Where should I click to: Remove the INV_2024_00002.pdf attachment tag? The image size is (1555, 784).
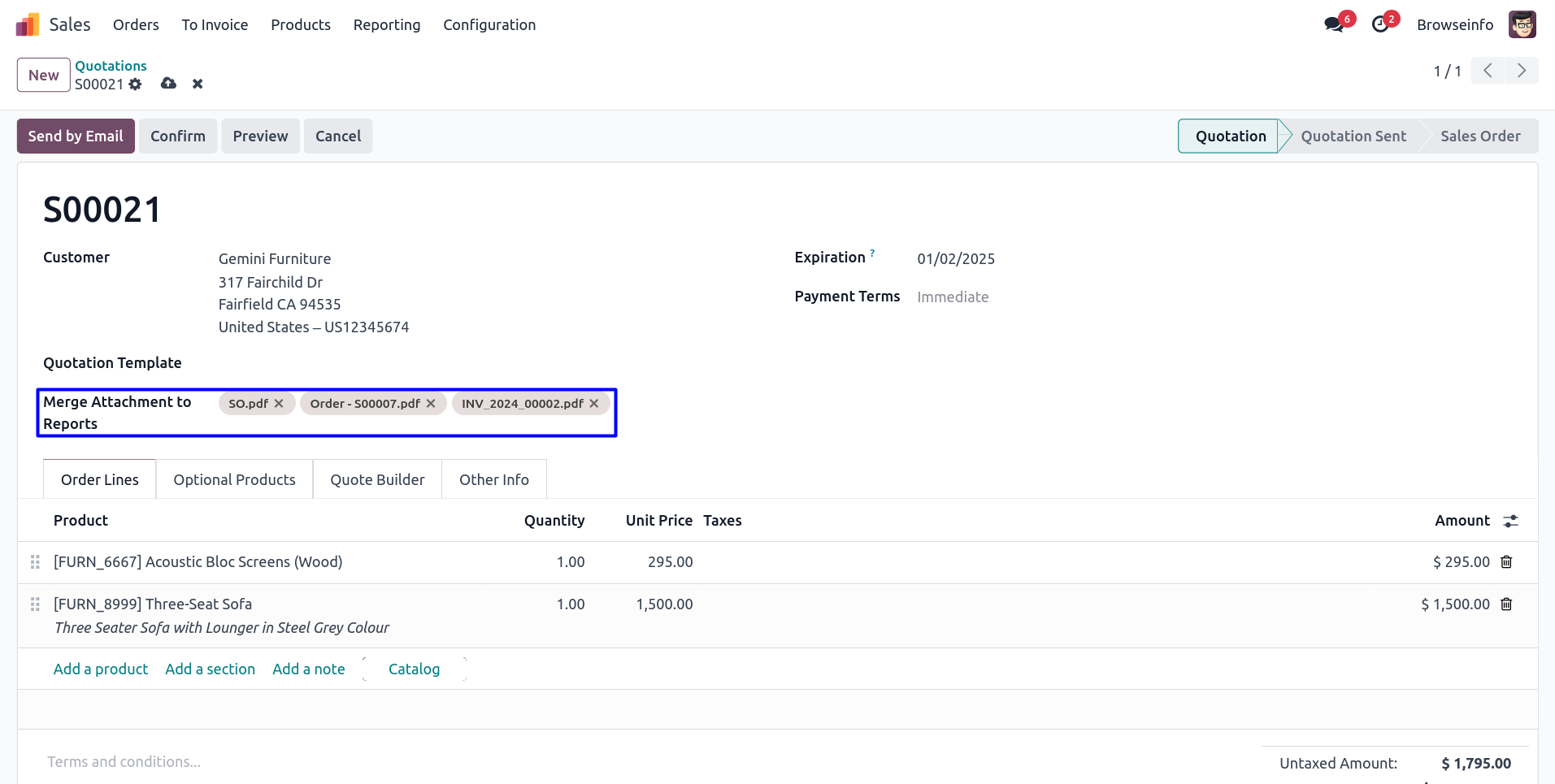click(x=594, y=404)
